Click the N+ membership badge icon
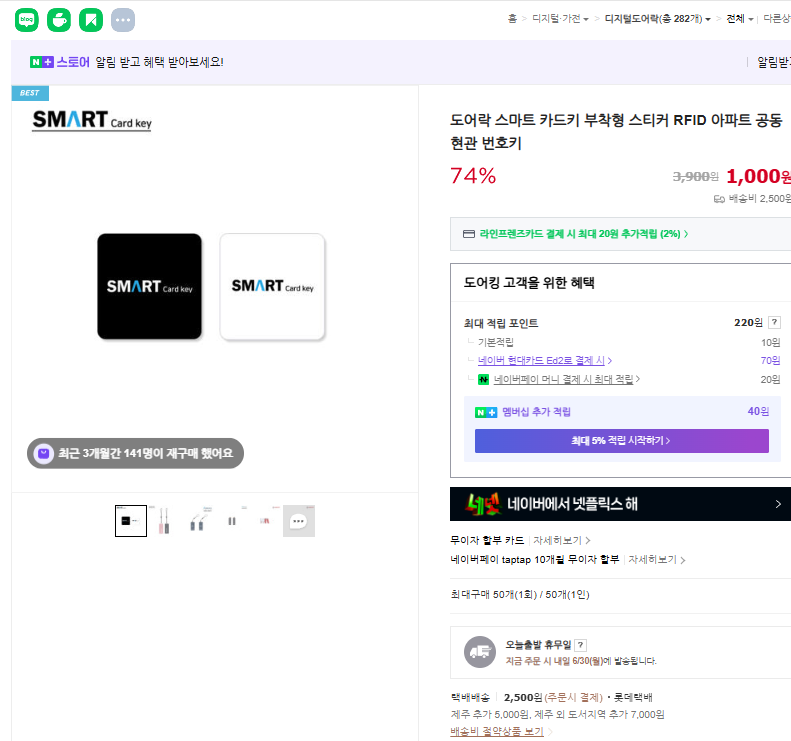 click(486, 413)
